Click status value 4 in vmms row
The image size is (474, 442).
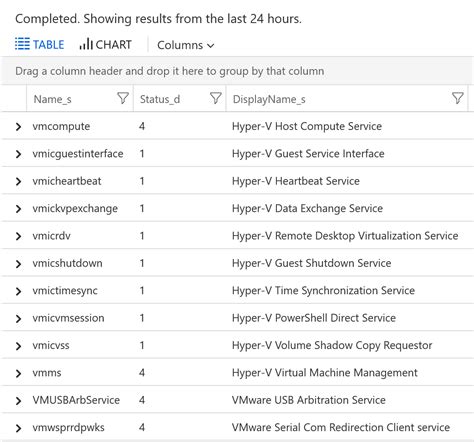pyautogui.click(x=142, y=373)
